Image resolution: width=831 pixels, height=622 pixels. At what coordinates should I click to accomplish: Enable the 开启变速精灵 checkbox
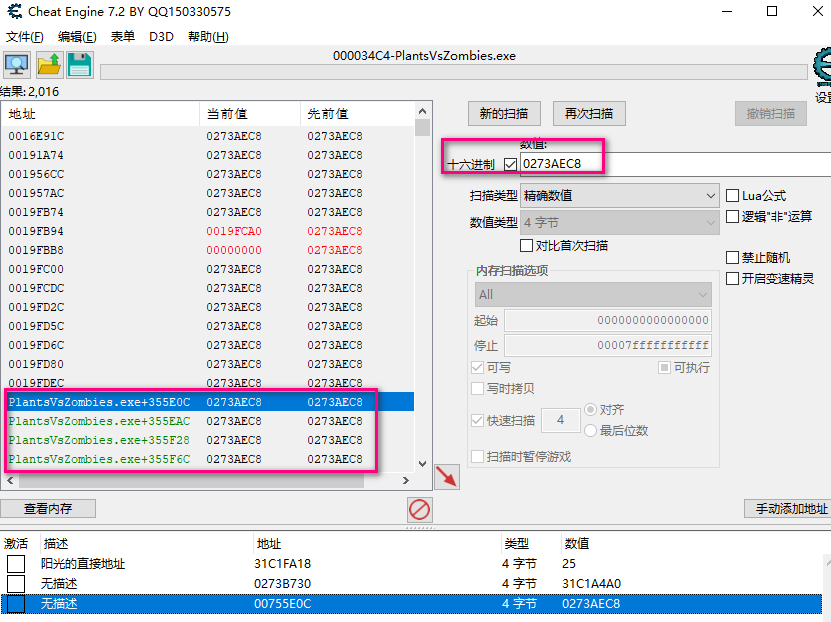pos(732,278)
